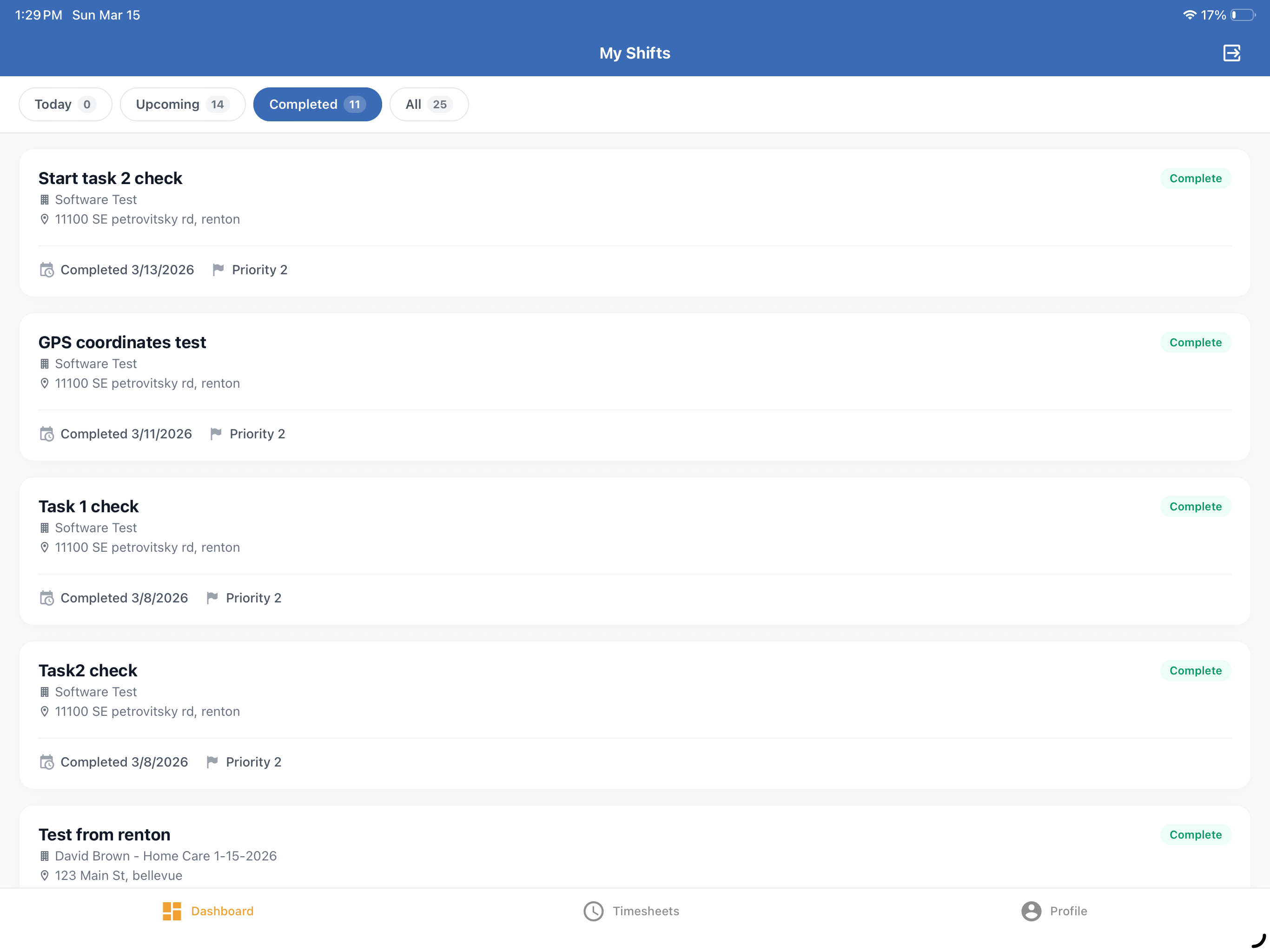Tap Completed 3/11/2026 date text

[126, 434]
